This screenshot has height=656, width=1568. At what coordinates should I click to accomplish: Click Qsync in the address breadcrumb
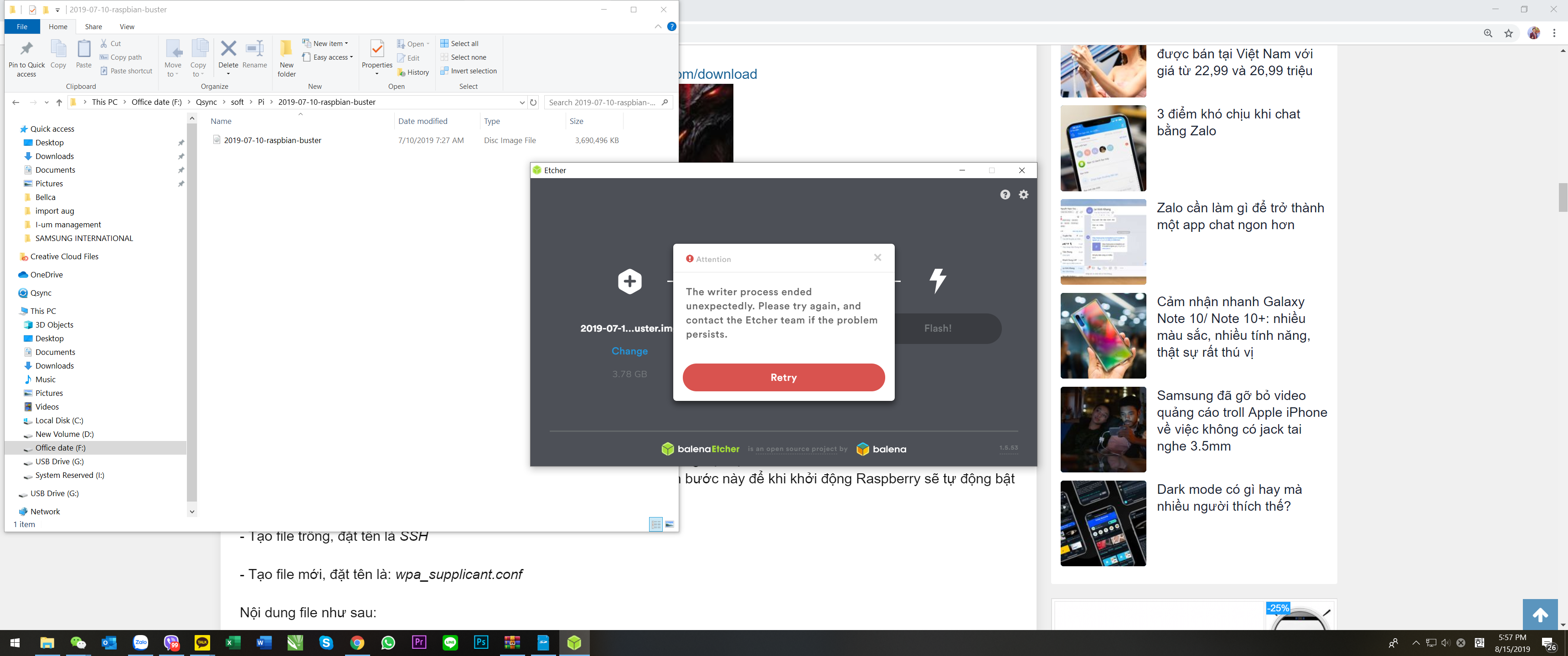pos(206,102)
